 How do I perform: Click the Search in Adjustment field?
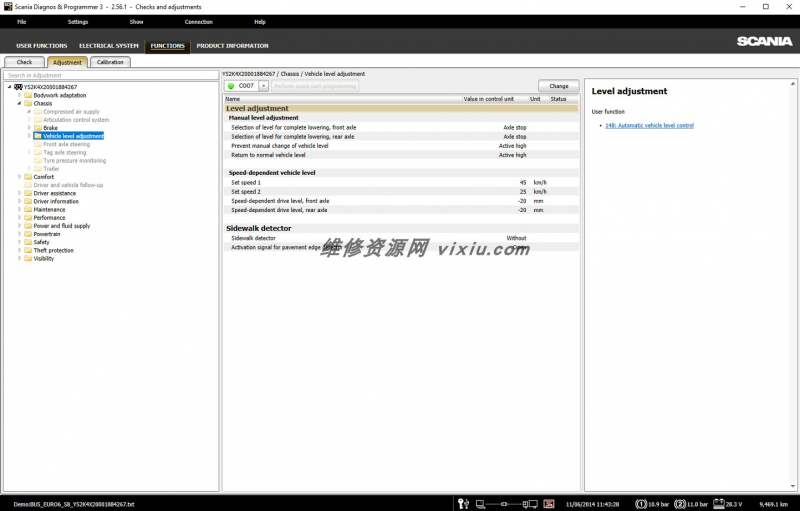pos(111,75)
